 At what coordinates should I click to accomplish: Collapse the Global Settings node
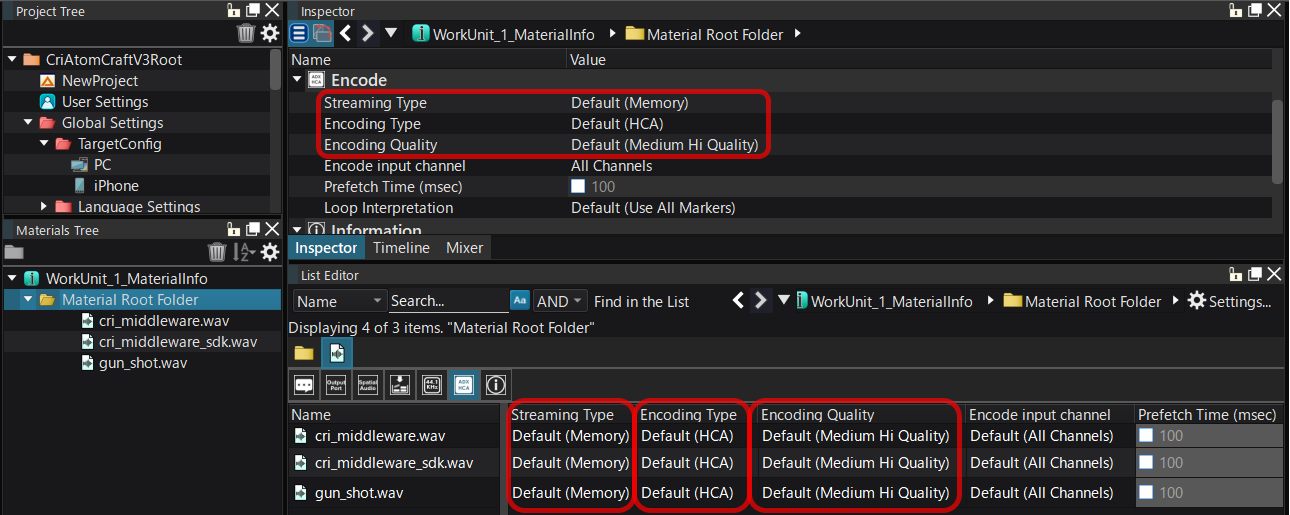(28, 122)
